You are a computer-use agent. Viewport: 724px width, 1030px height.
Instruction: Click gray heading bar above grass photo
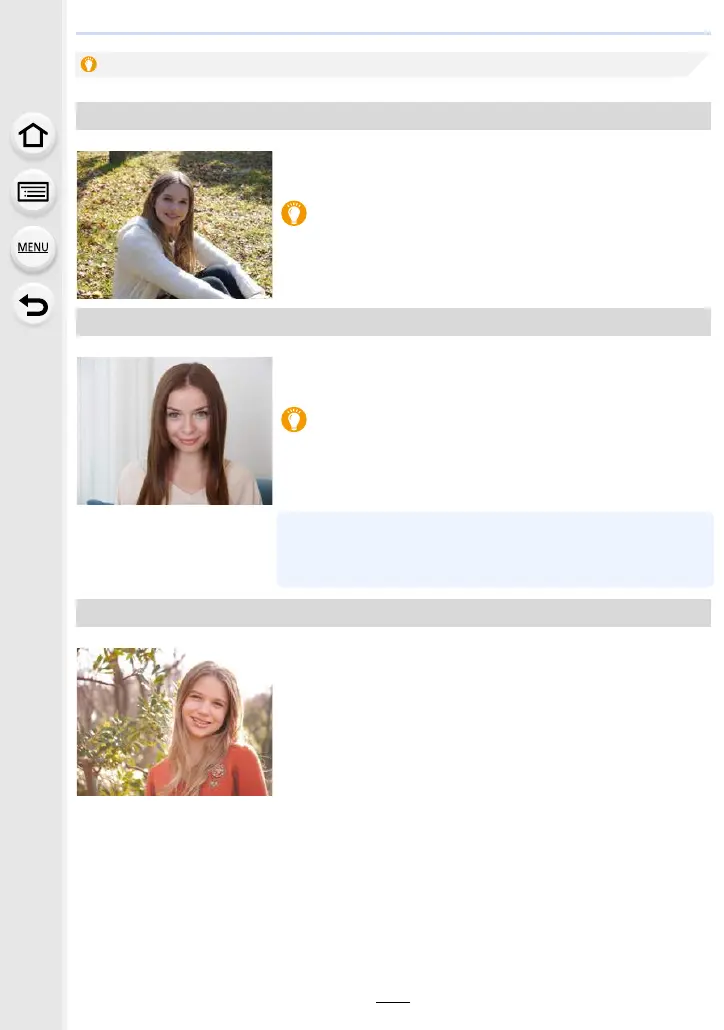(393, 116)
